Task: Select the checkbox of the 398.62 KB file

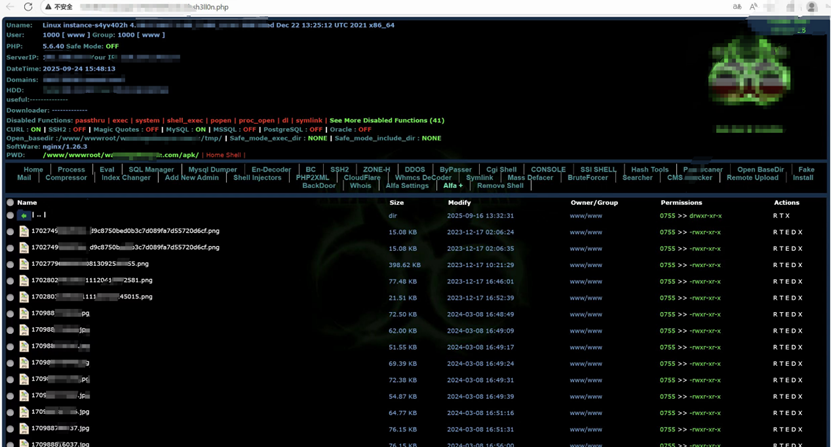Action: [10, 265]
